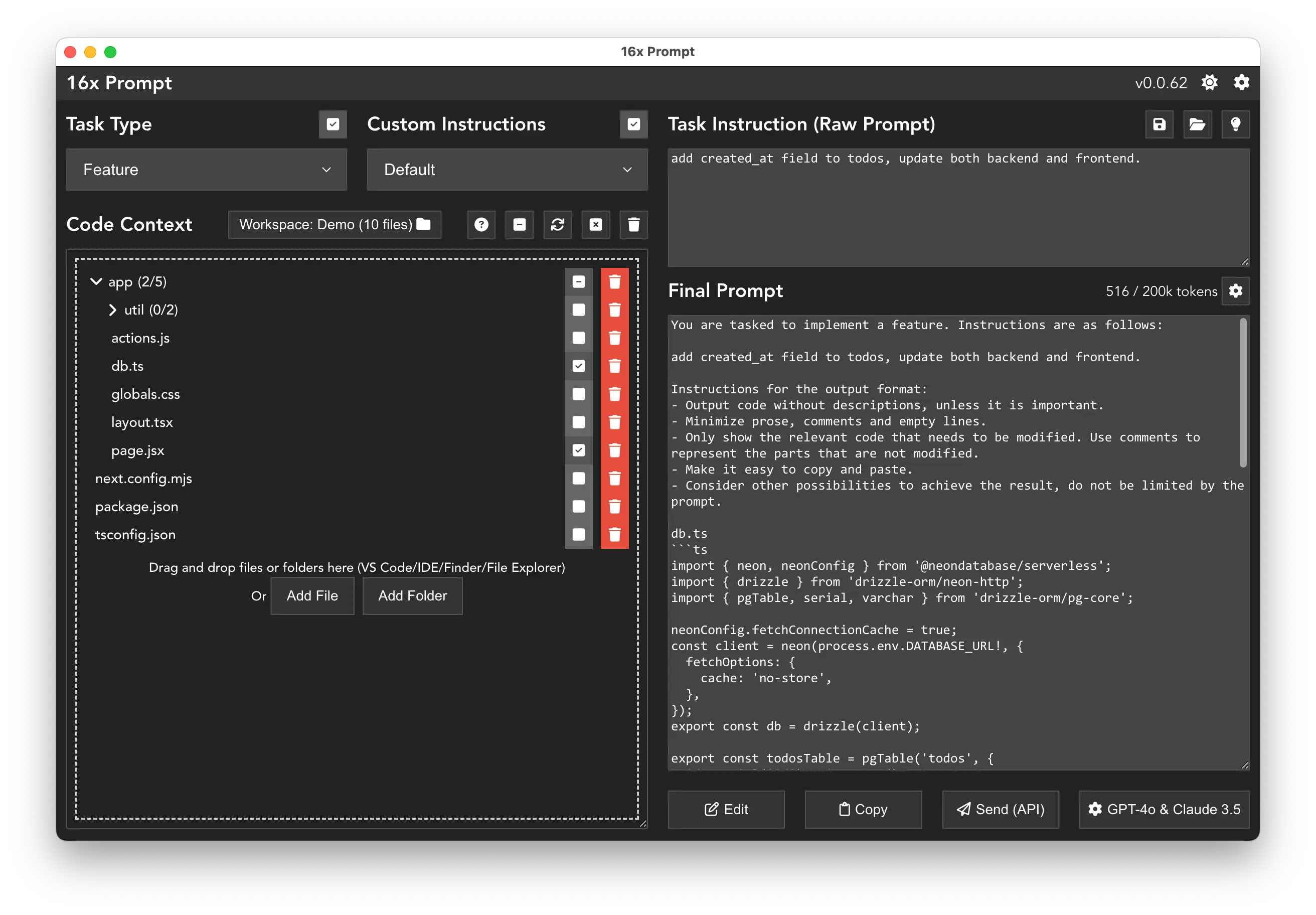
Task: Open Final Prompt settings gear icon
Action: click(x=1236, y=290)
